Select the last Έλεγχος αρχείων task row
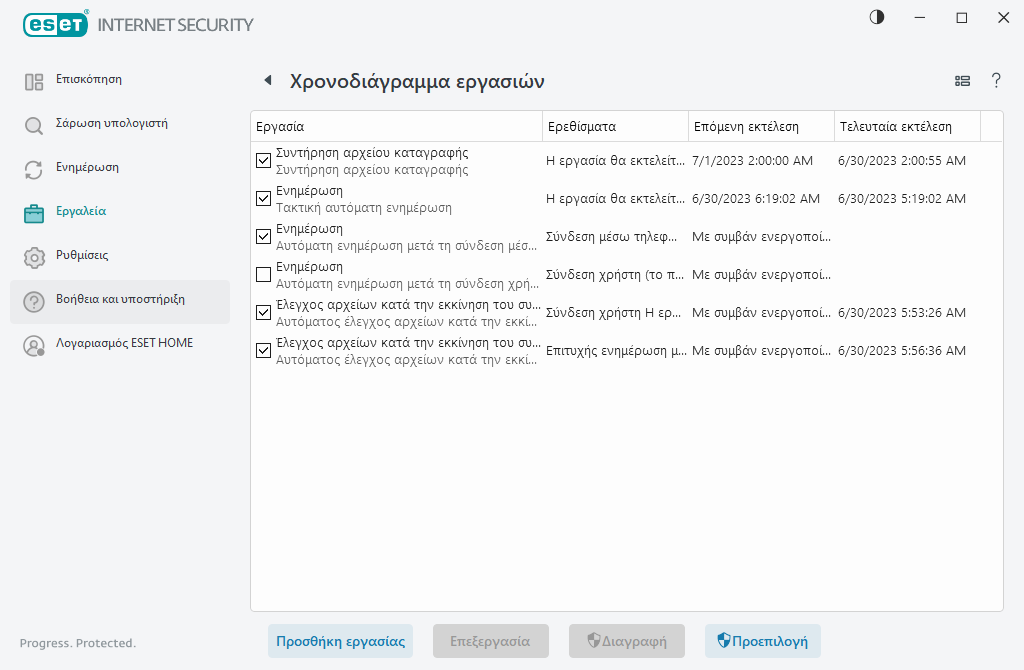Image resolution: width=1024 pixels, height=670 pixels. [x=410, y=351]
